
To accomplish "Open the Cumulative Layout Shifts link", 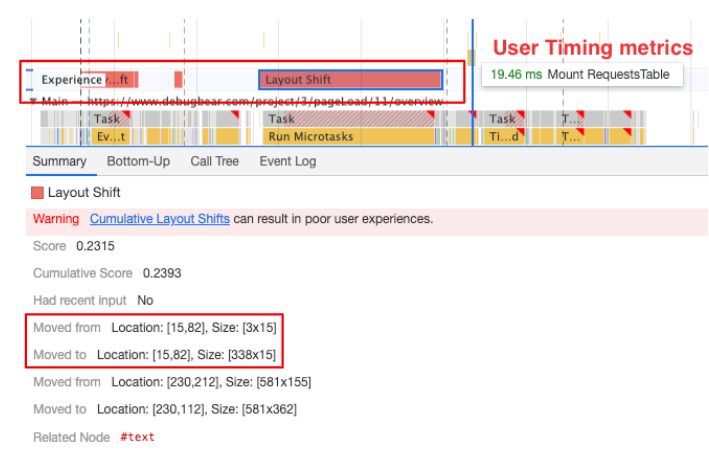I will click(x=159, y=218).
